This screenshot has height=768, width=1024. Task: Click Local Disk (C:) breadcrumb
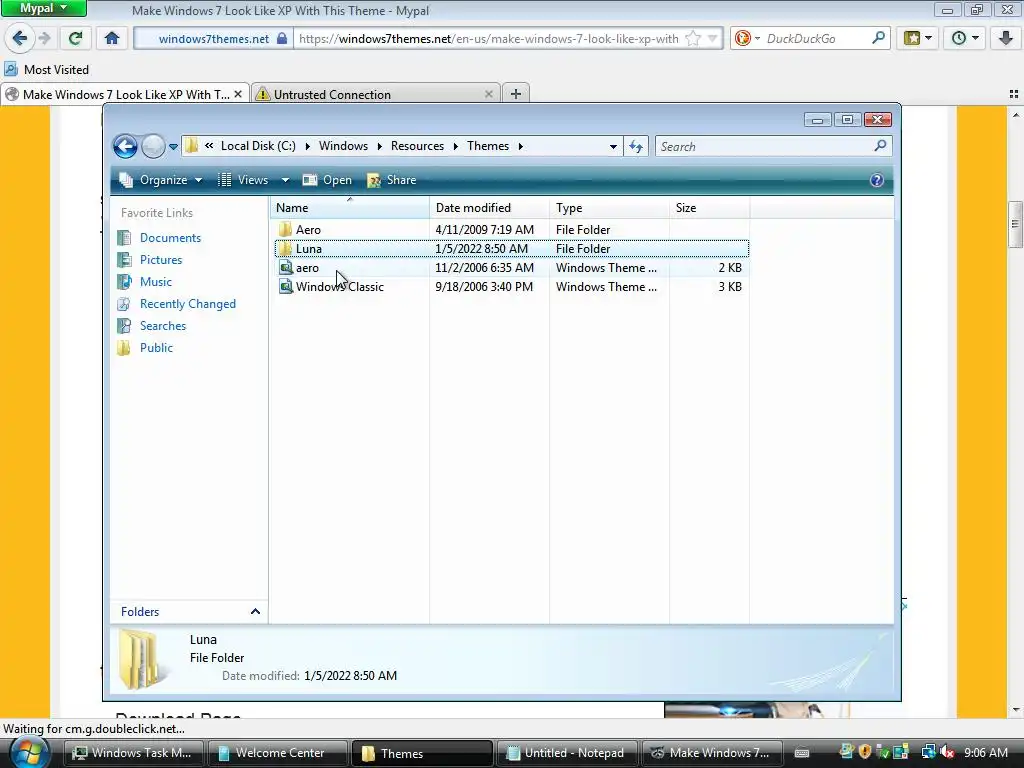[258, 146]
